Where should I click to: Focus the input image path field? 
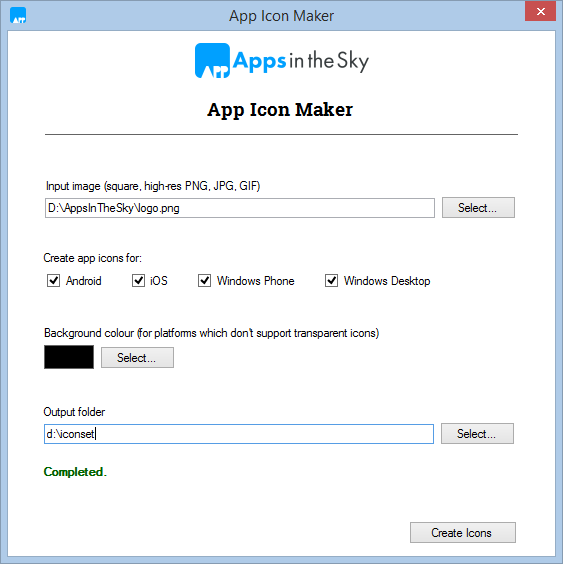coord(240,208)
